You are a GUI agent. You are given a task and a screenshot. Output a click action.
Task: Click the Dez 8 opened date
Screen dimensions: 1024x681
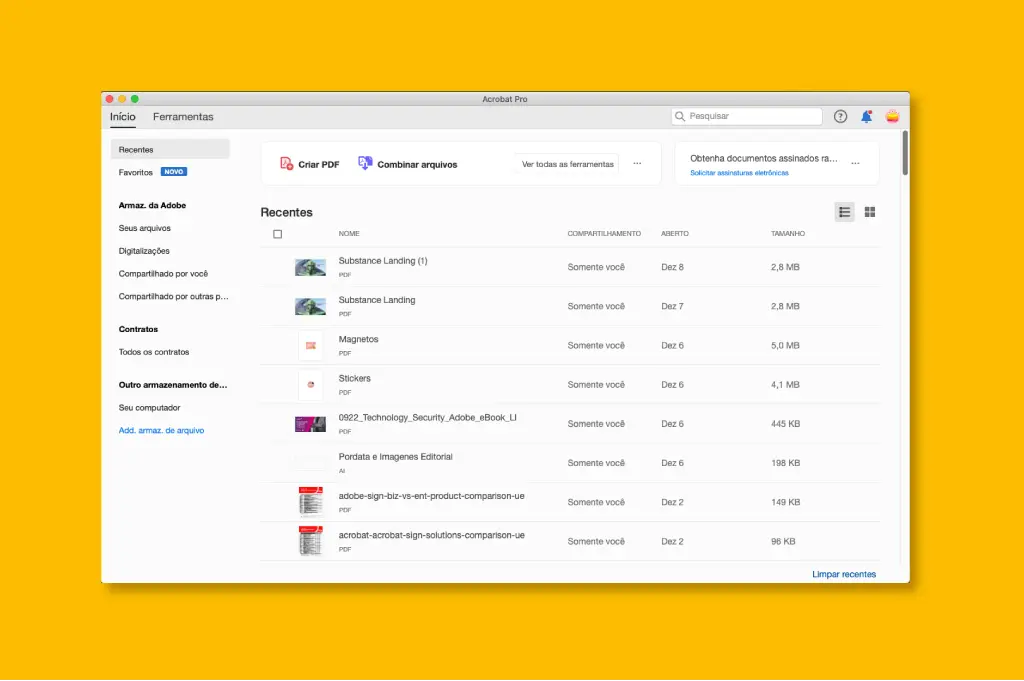tap(672, 267)
